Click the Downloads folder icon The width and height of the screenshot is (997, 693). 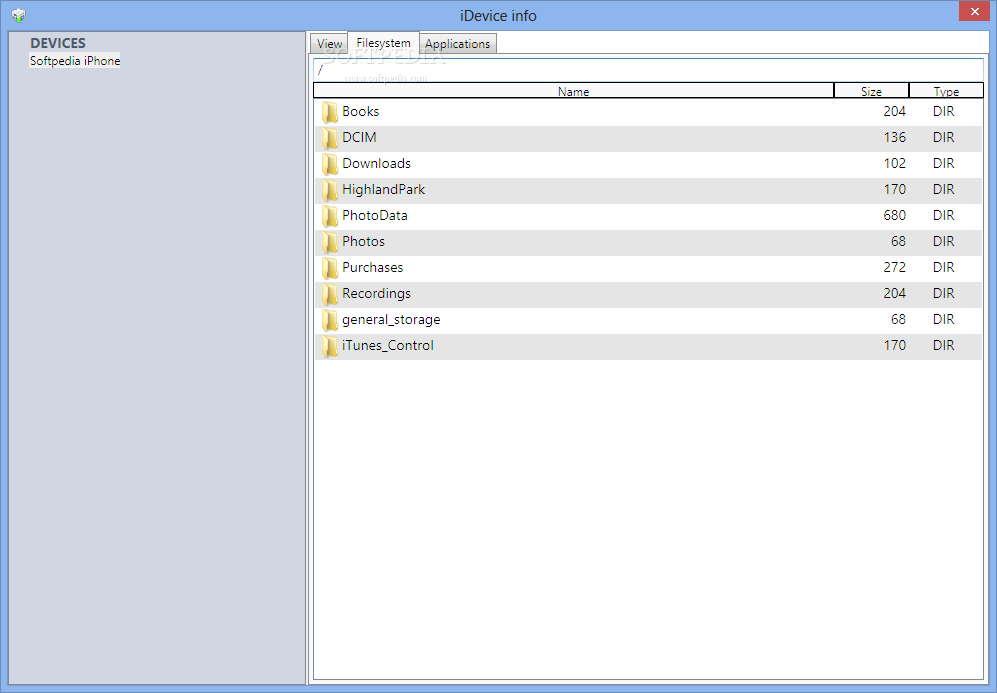(x=329, y=164)
